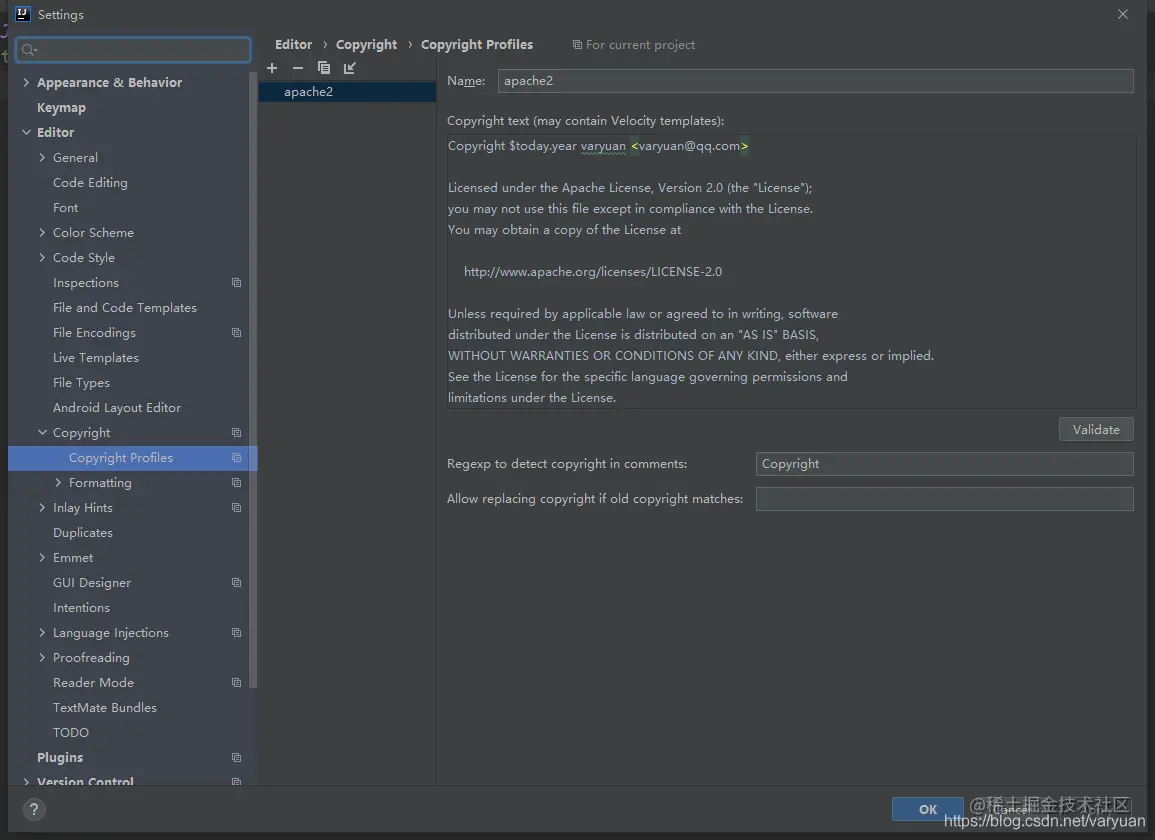The width and height of the screenshot is (1155, 840).
Task: Expand the General subtree
Action: pos(42,157)
